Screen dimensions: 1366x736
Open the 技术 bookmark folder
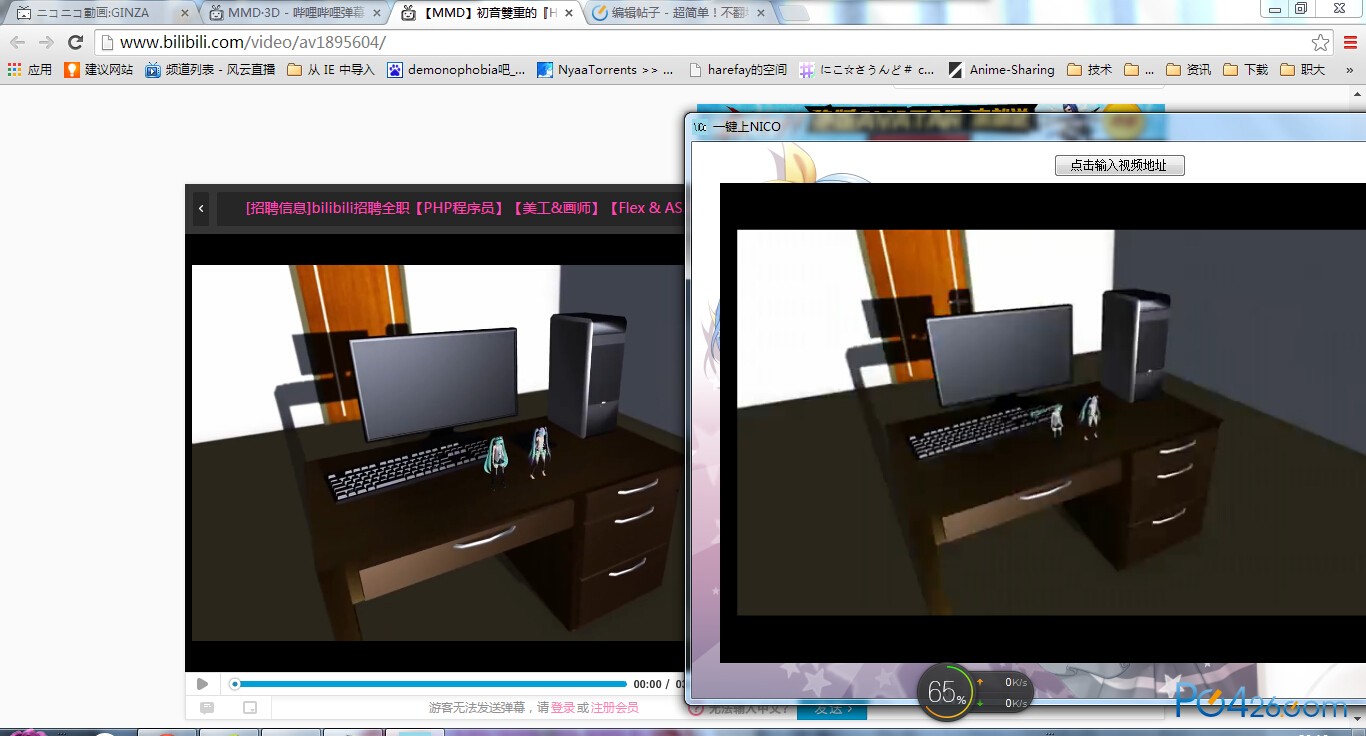click(1089, 70)
